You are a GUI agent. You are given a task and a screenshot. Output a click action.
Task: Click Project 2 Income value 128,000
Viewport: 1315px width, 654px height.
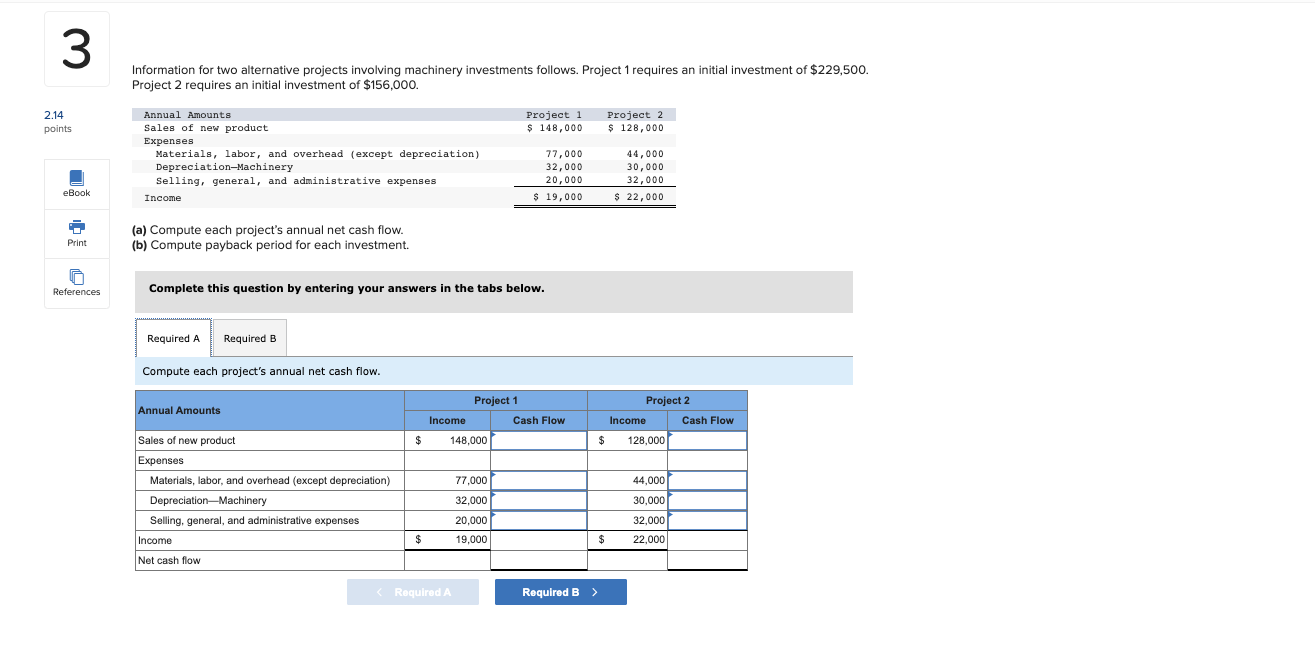646,440
